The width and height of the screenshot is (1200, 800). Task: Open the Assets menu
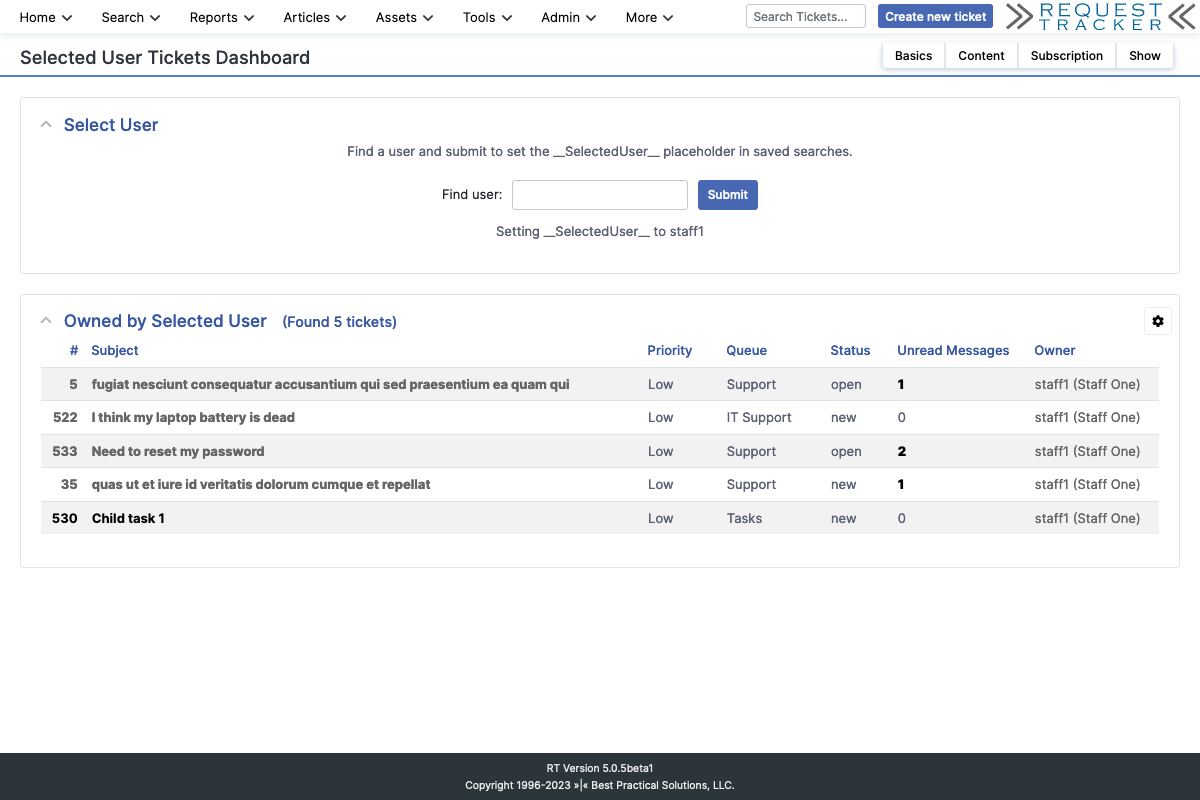point(402,17)
